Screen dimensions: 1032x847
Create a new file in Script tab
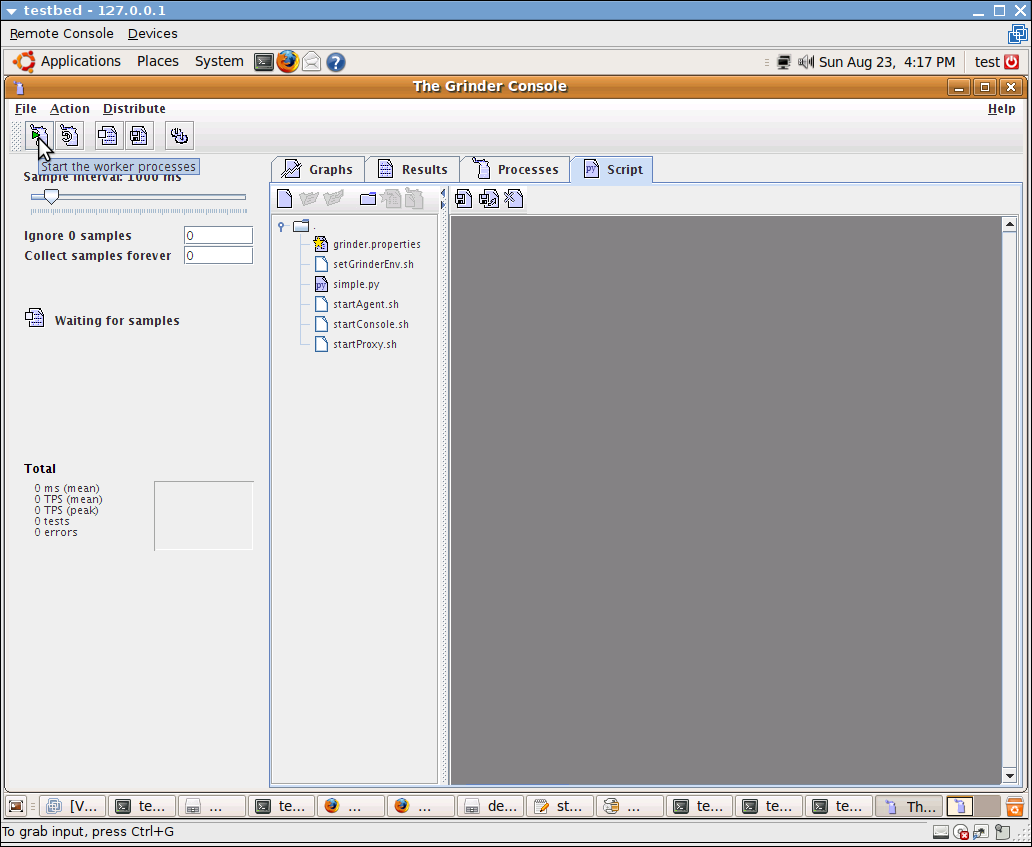(284, 198)
